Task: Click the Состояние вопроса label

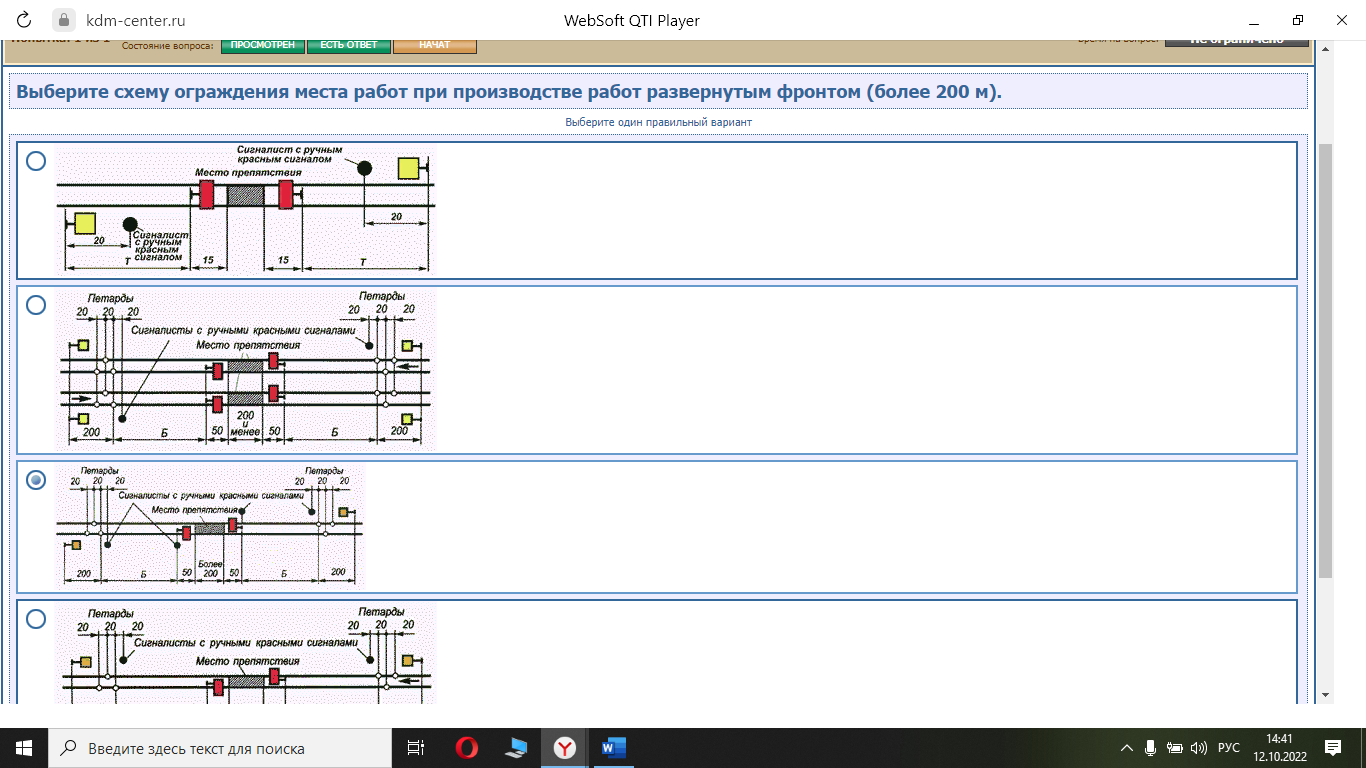Action: pos(168,46)
